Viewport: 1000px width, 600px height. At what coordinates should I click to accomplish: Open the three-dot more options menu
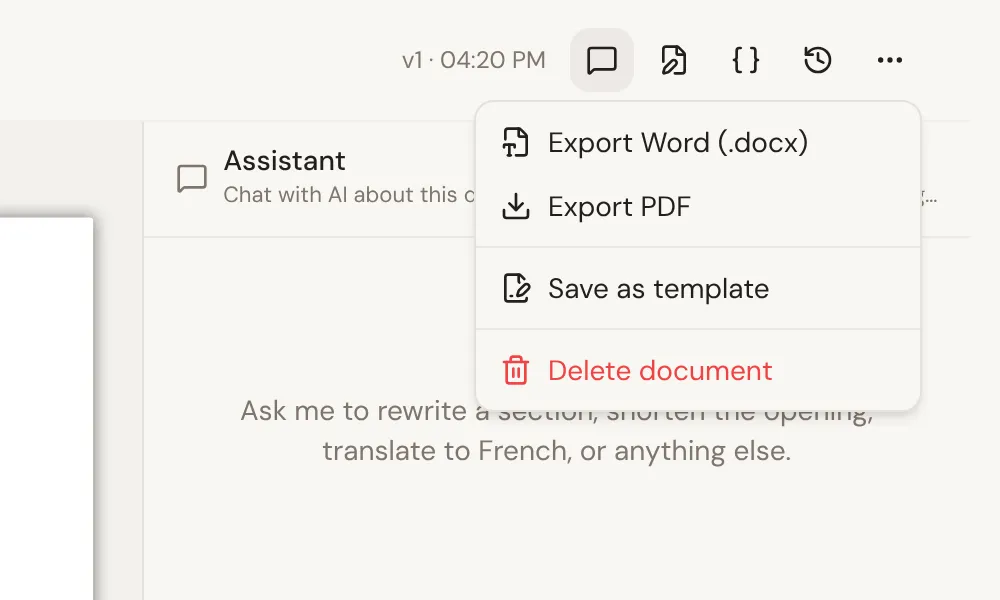pyautogui.click(x=890, y=60)
